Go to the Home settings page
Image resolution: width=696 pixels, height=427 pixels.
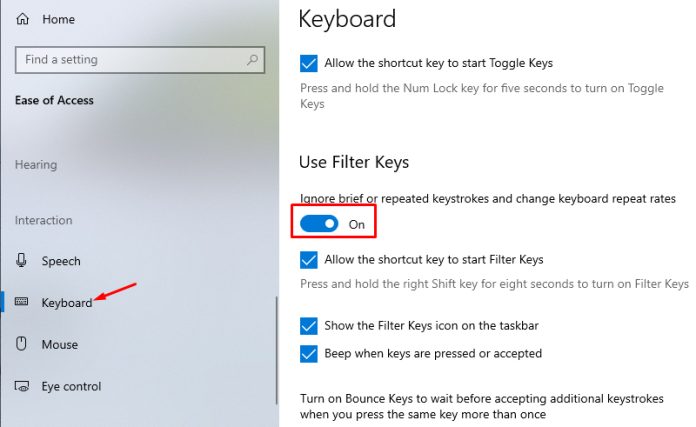coord(59,20)
